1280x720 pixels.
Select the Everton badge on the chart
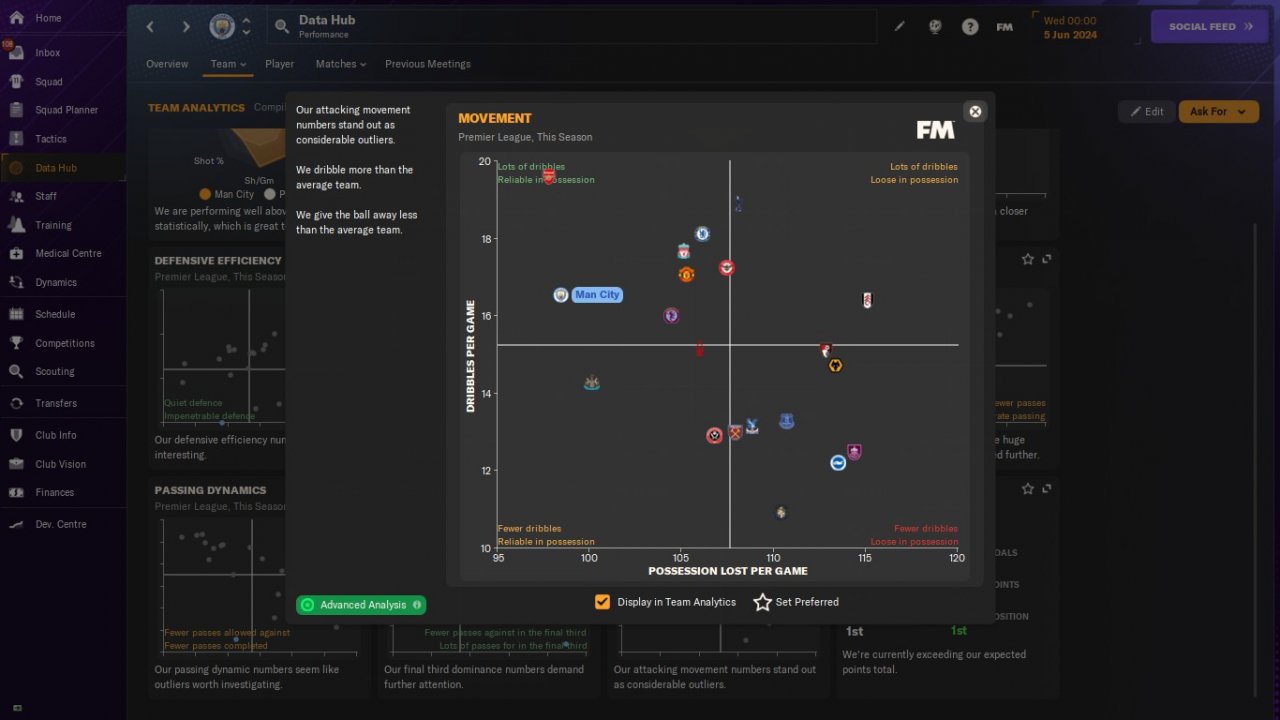click(x=786, y=421)
